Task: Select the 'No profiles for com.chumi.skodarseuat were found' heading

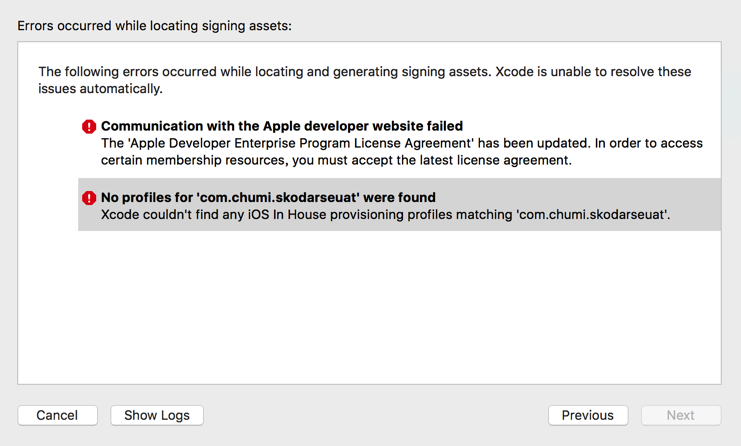Action: 268,198
